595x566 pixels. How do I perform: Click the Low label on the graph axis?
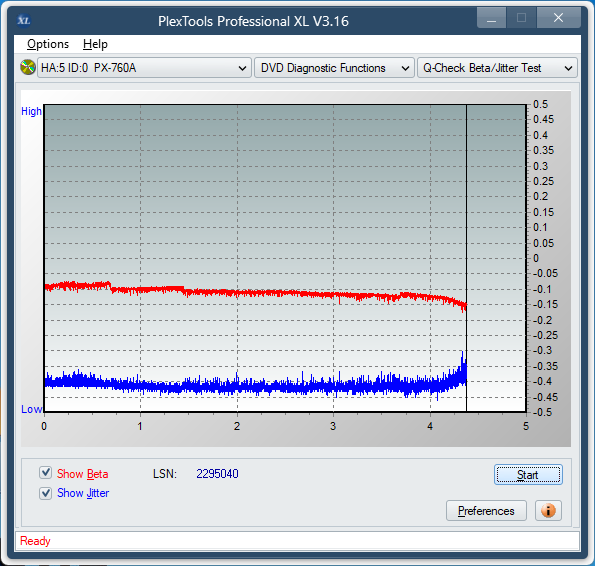pos(31,409)
